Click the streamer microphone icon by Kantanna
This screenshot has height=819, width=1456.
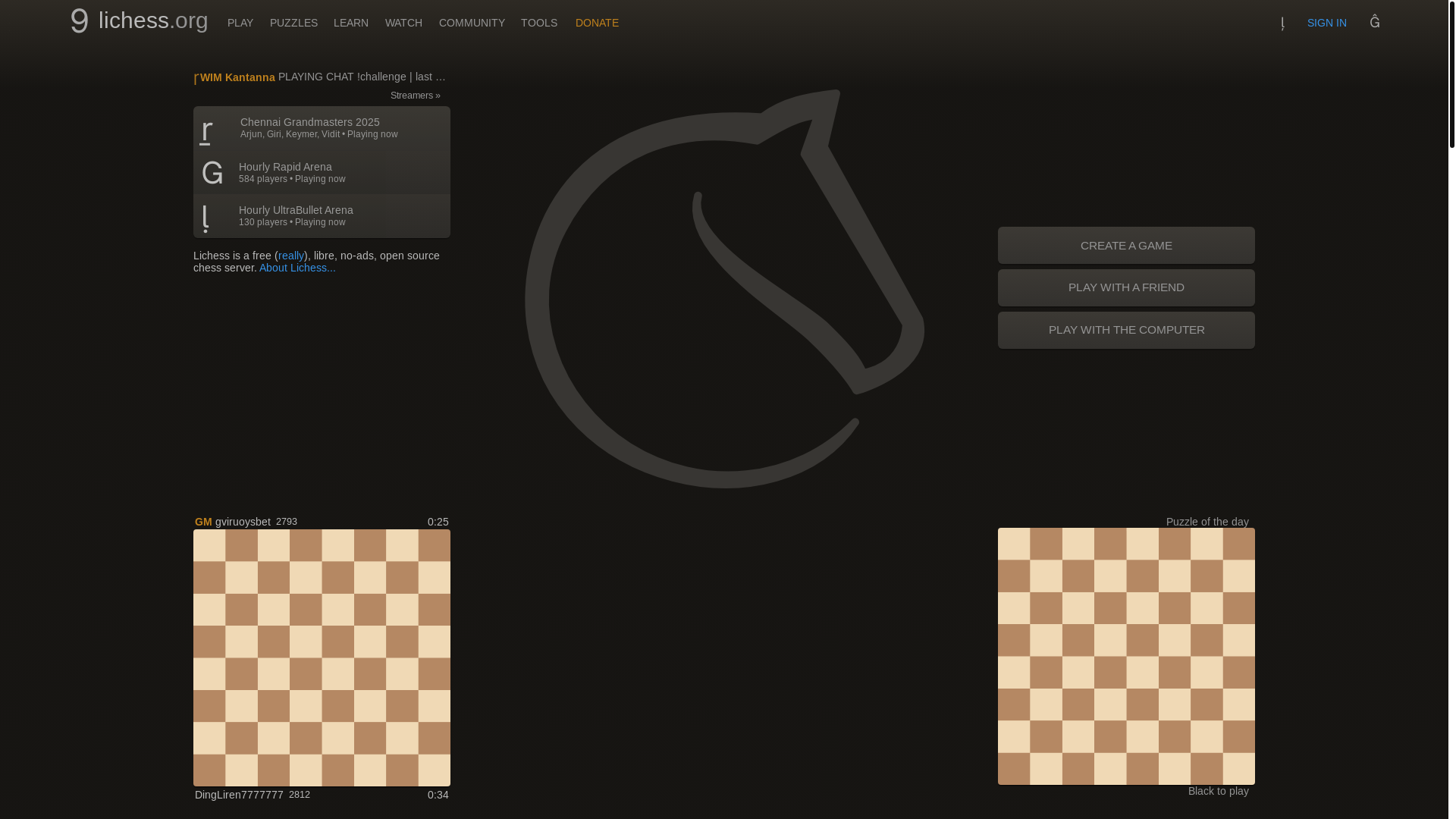click(x=196, y=78)
